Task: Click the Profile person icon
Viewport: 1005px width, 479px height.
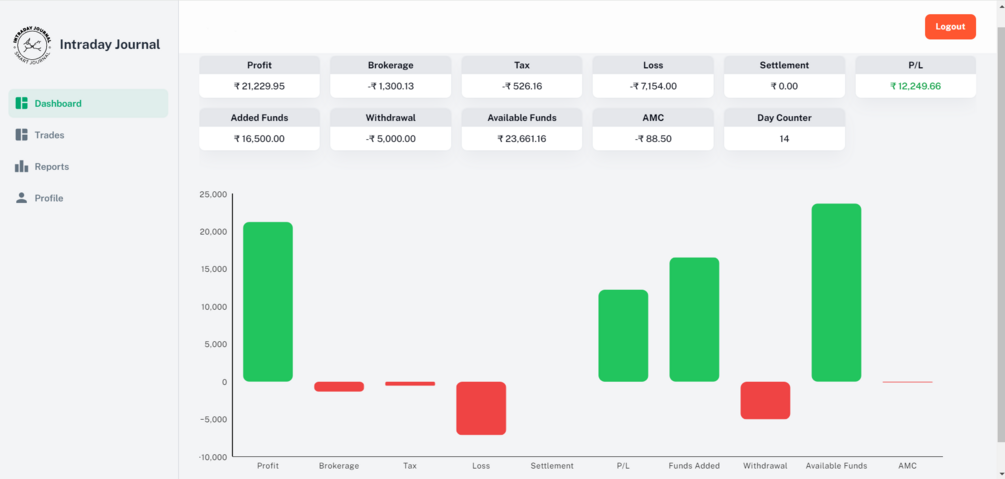Action: tap(21, 198)
